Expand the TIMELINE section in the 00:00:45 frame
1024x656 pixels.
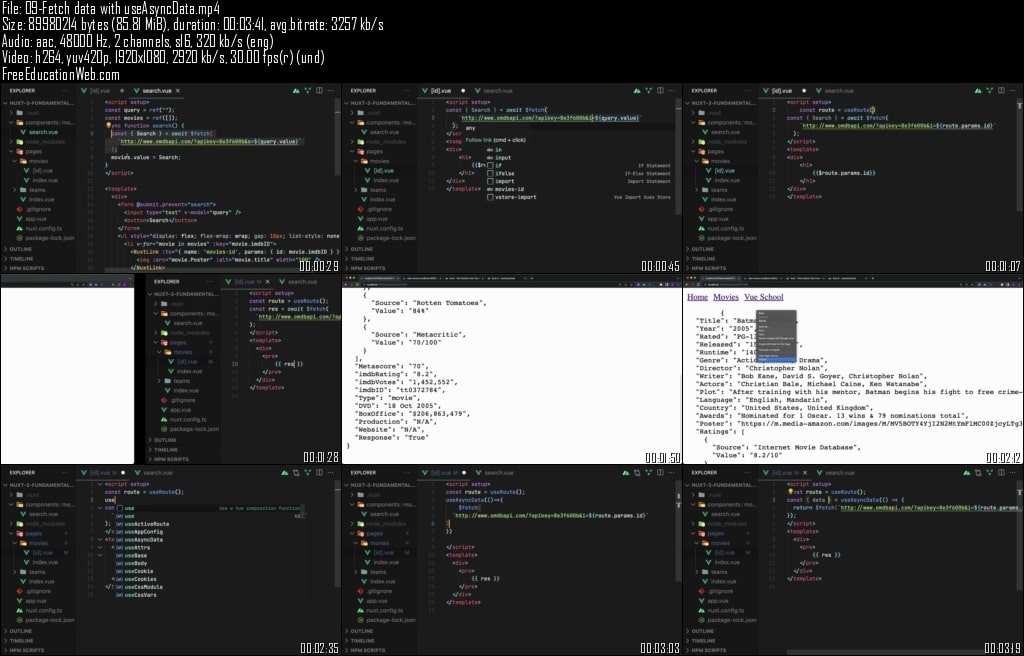(360, 259)
